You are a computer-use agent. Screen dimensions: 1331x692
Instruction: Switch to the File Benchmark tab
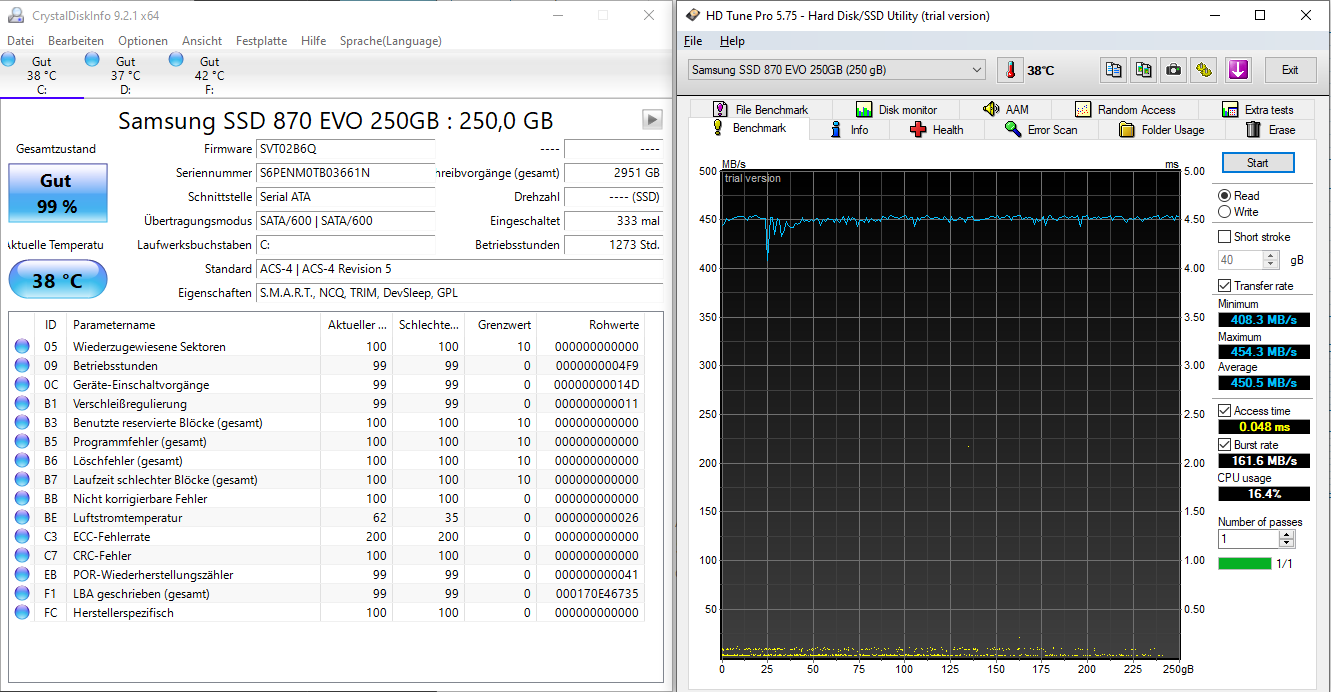pos(761,110)
